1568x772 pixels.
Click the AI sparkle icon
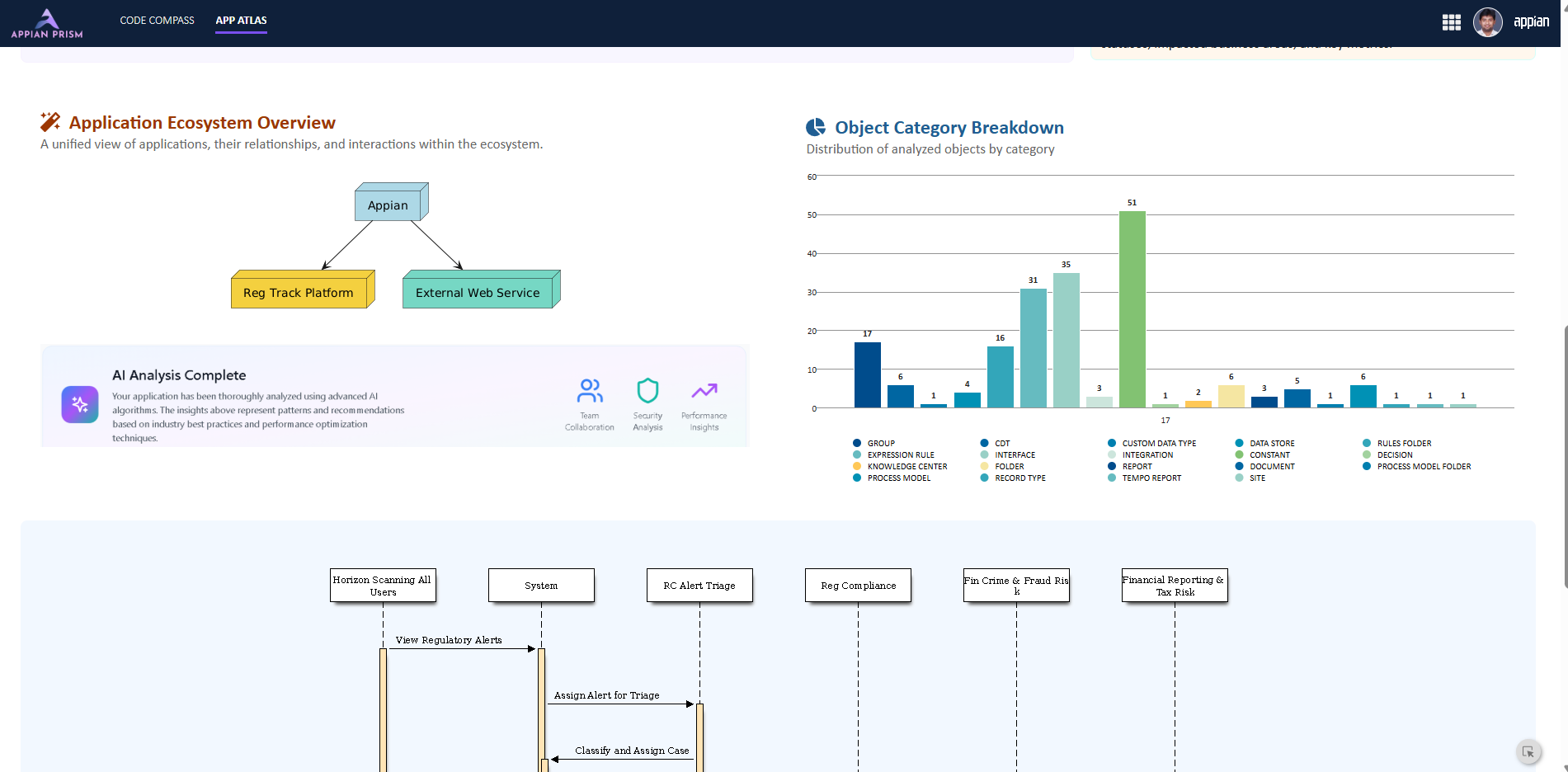(80, 404)
